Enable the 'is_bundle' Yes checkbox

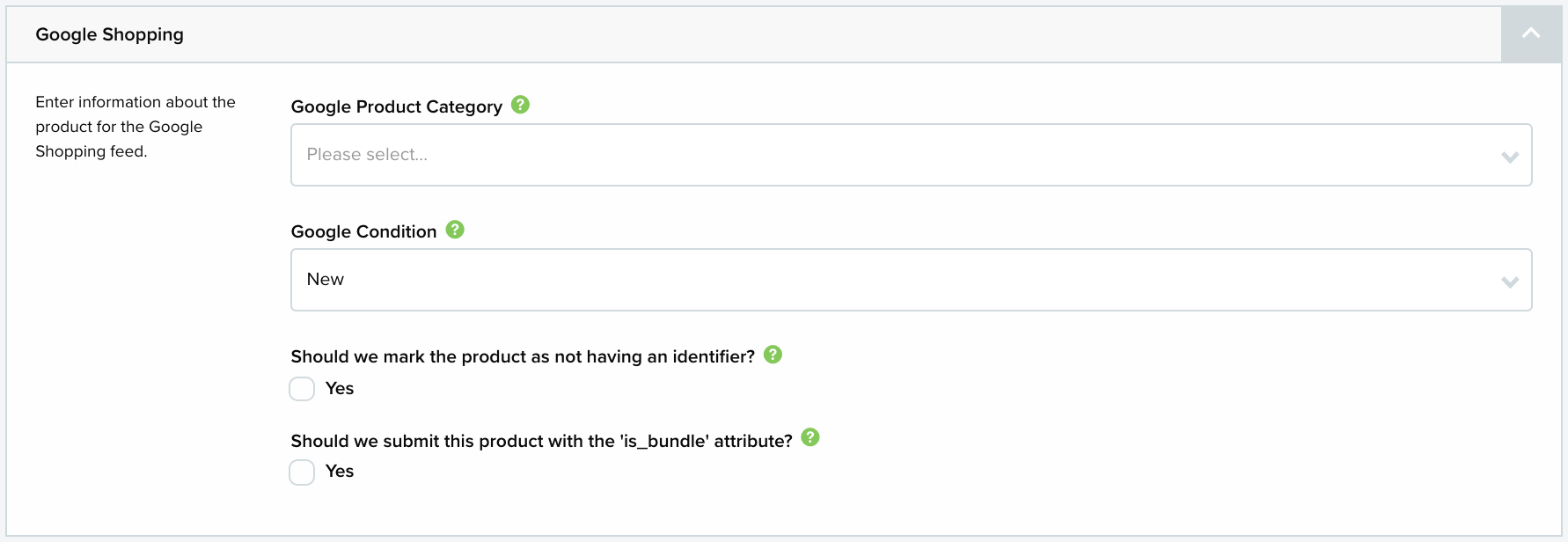tap(302, 472)
